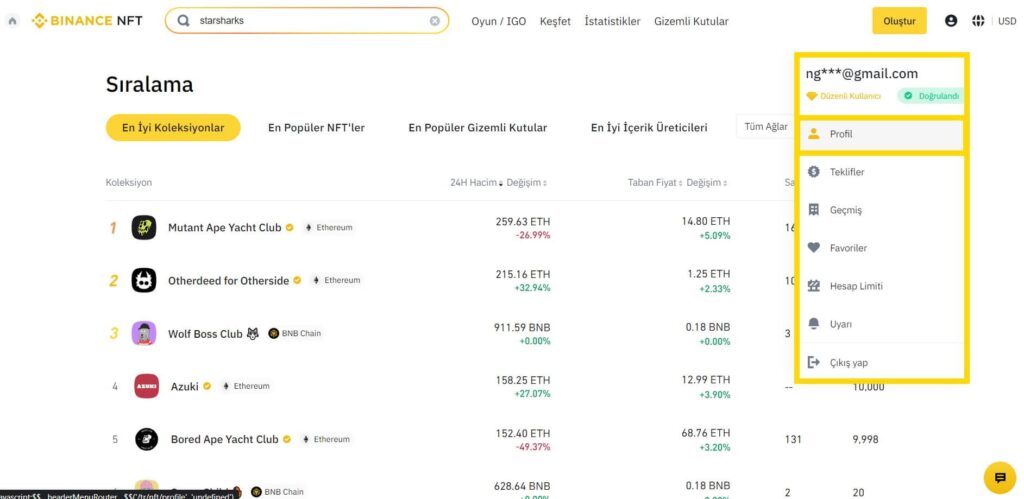Viewport: 1024px width, 499px height.
Task: Click the Ethereum tag on Mutant Ape row
Action: pos(328,227)
